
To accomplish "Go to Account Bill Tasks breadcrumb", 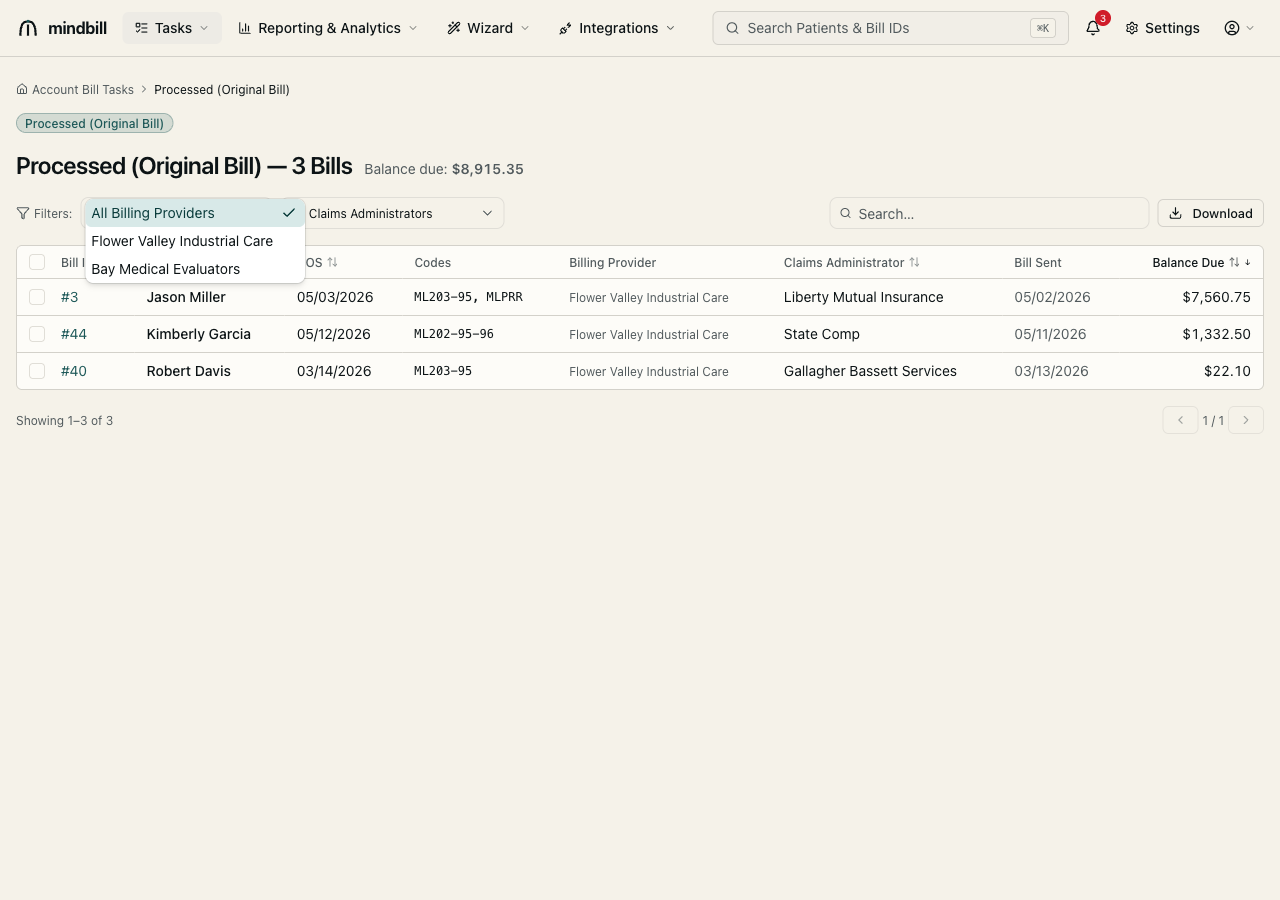I will pyautogui.click(x=82, y=89).
